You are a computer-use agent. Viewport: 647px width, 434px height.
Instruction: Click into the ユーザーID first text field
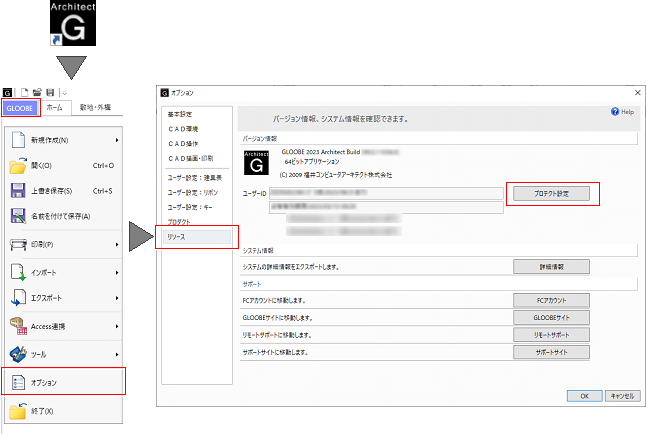point(386,193)
